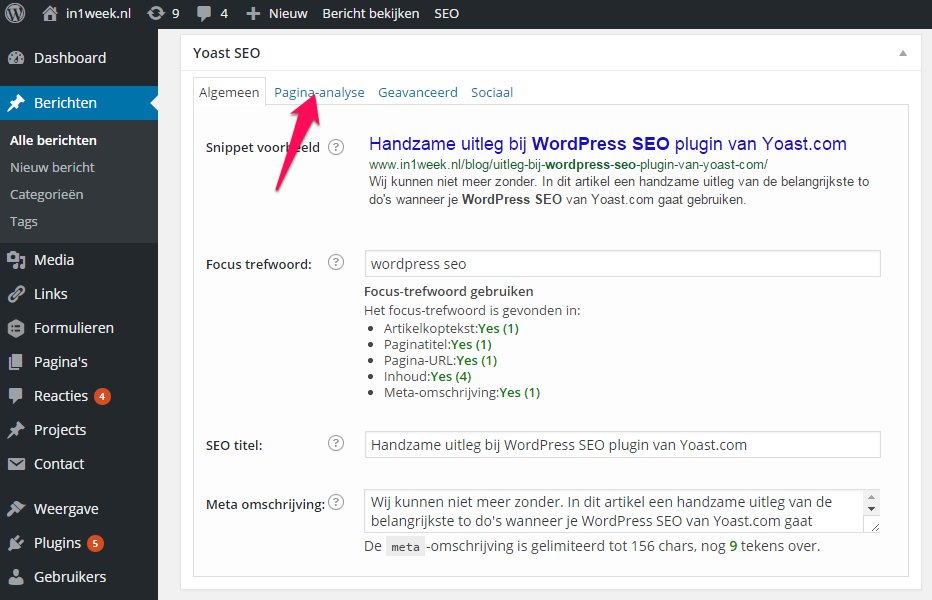Open the comments bubble showing 4

(204, 13)
